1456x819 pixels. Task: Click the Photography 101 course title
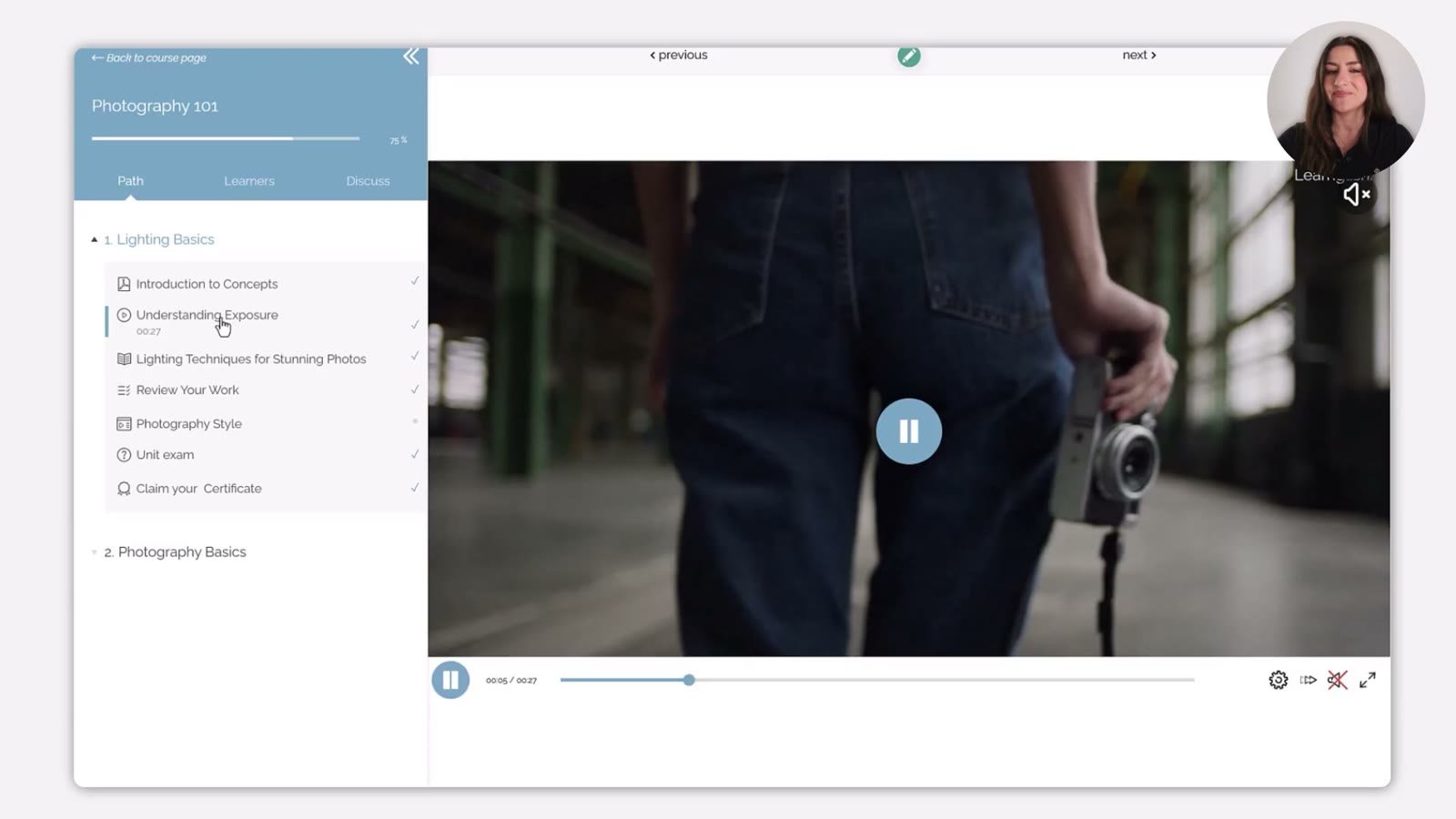(x=155, y=106)
